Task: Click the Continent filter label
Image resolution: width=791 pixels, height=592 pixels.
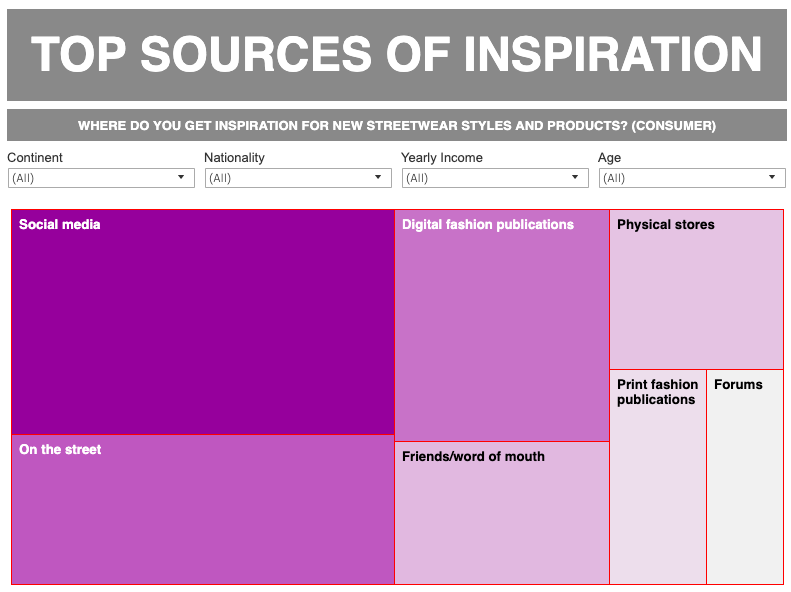Action: tap(35, 157)
